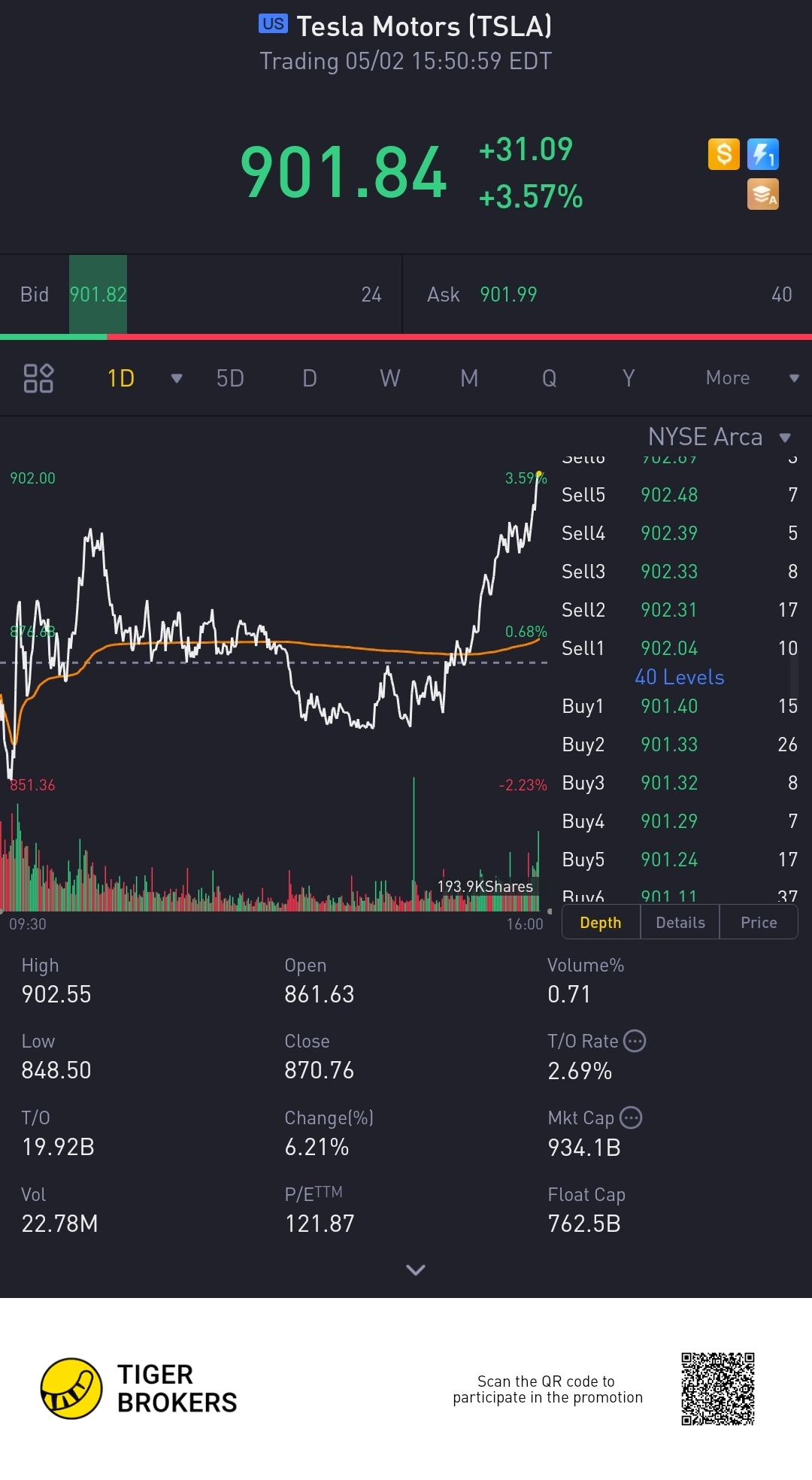Tap the yellow latest-price chart marker
Image resolution: width=812 pixels, height=1480 pixels.
tap(539, 474)
